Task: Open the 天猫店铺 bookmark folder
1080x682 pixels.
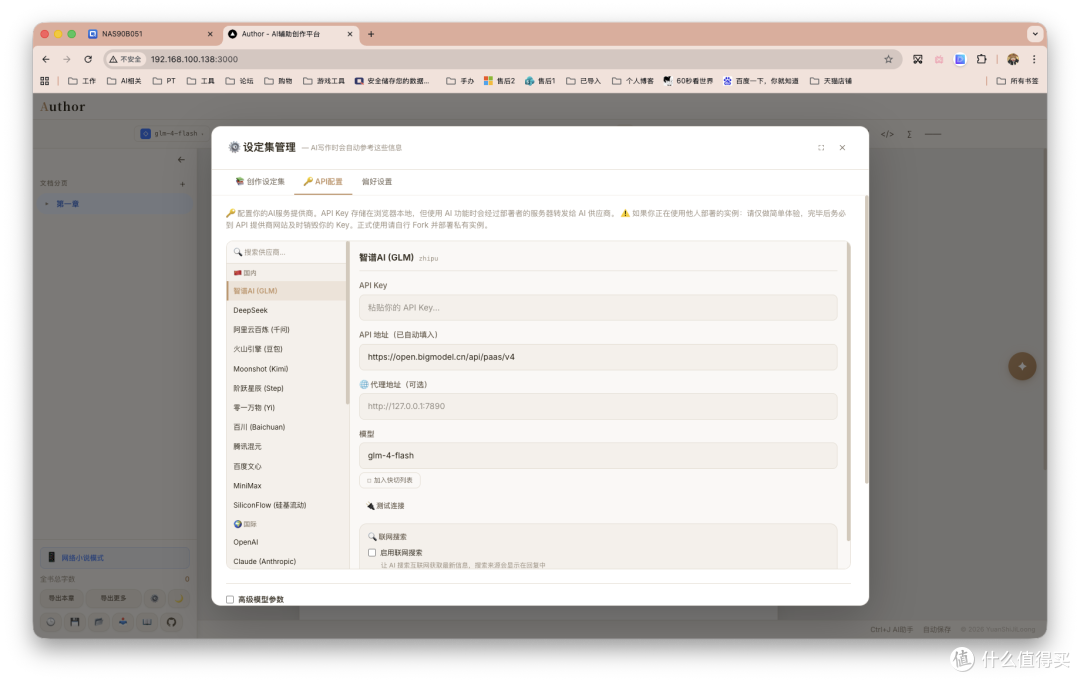Action: [831, 81]
